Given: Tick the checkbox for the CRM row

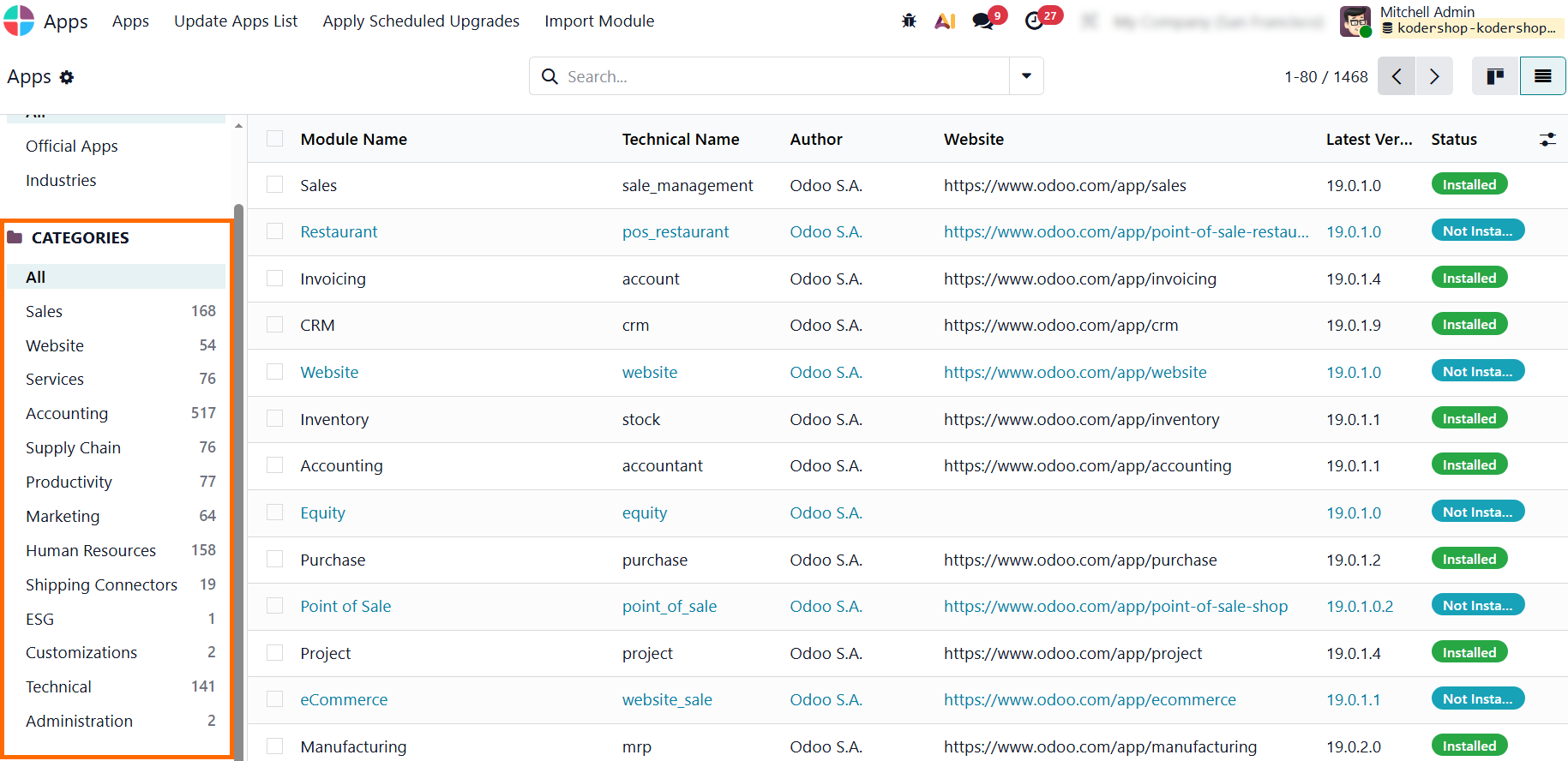Looking at the screenshot, I should pyautogui.click(x=274, y=325).
